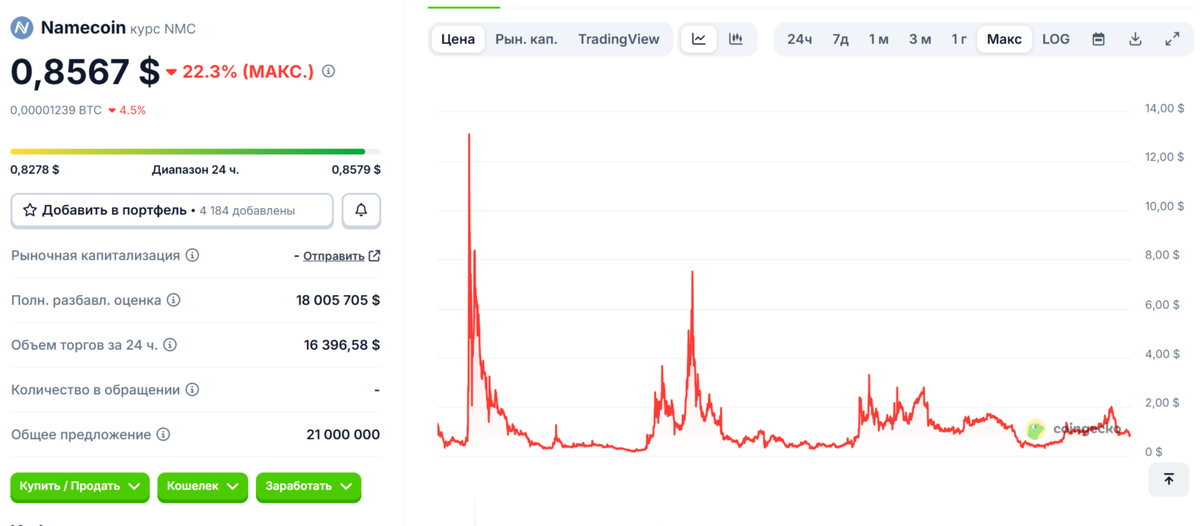Click the scroll-to-top arrow button
This screenshot has height=526, width=1200.
(1169, 479)
